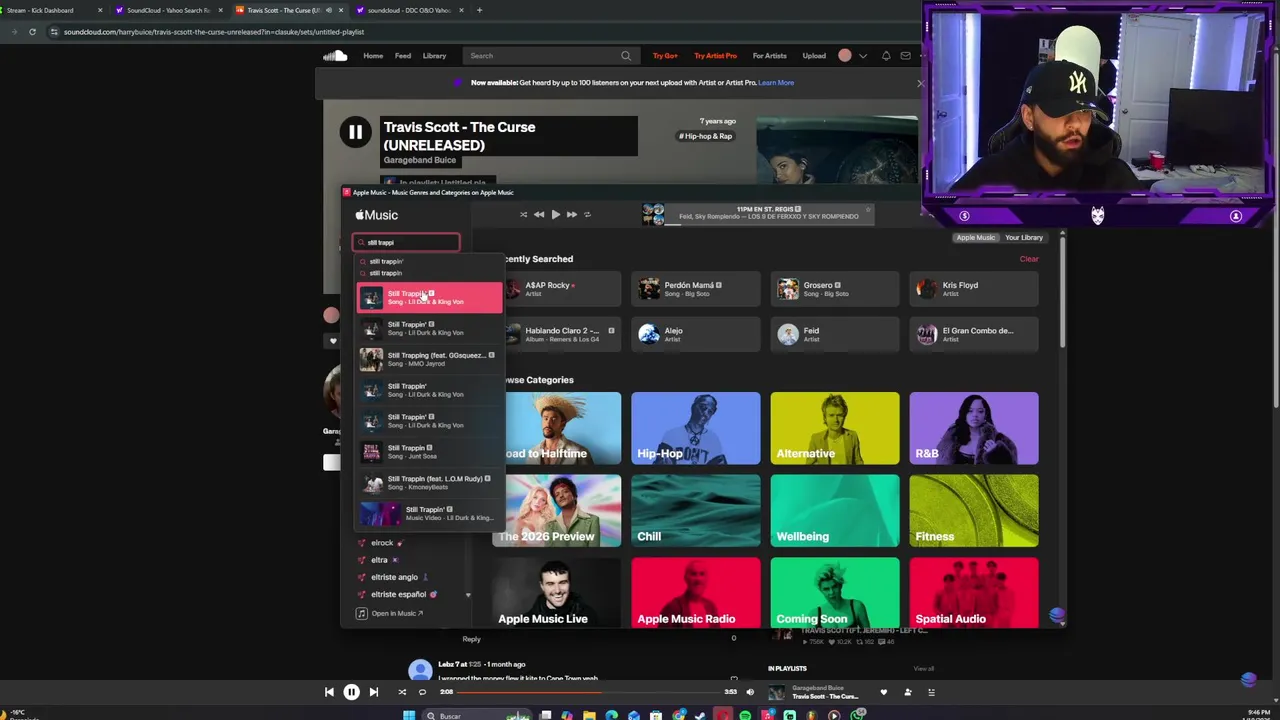Image resolution: width=1280 pixels, height=720 pixels.
Task: Open the Wellbeing category tile
Action: [835, 511]
